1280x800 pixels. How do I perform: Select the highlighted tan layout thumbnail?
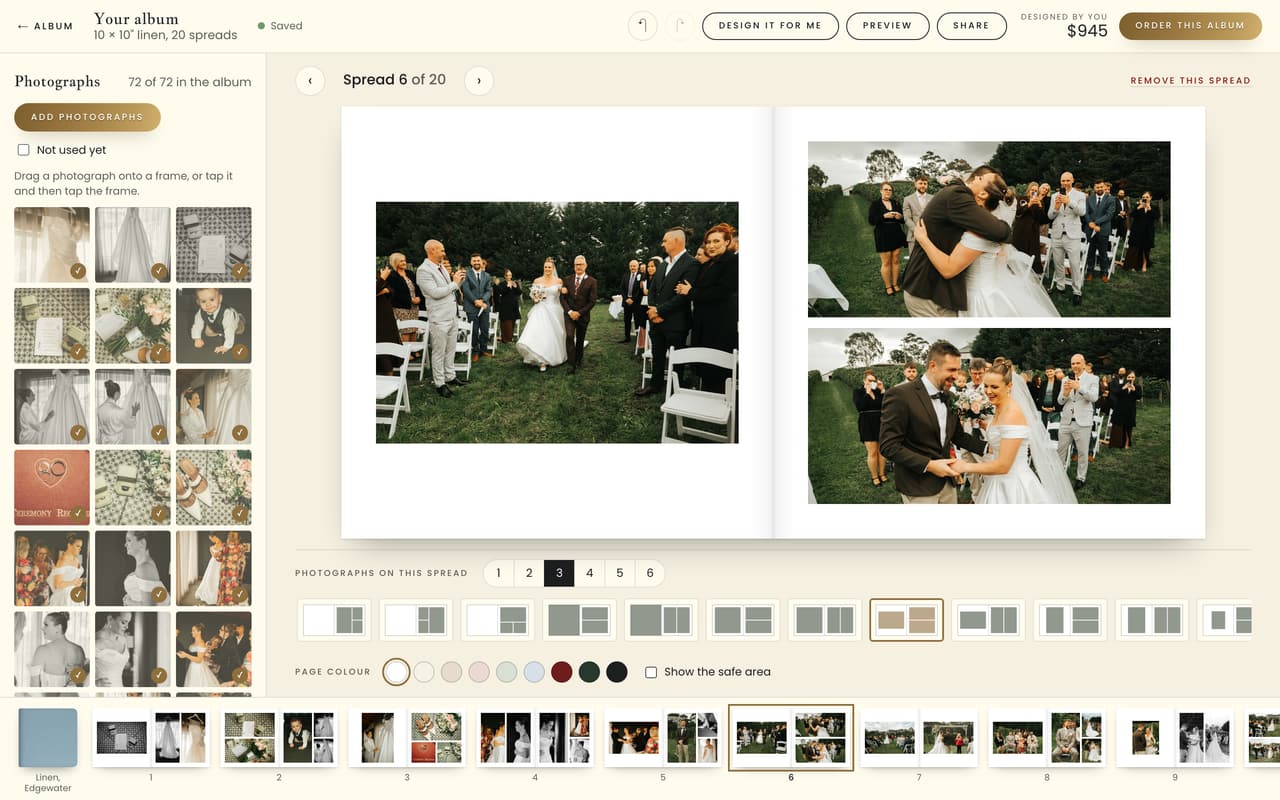coord(907,620)
